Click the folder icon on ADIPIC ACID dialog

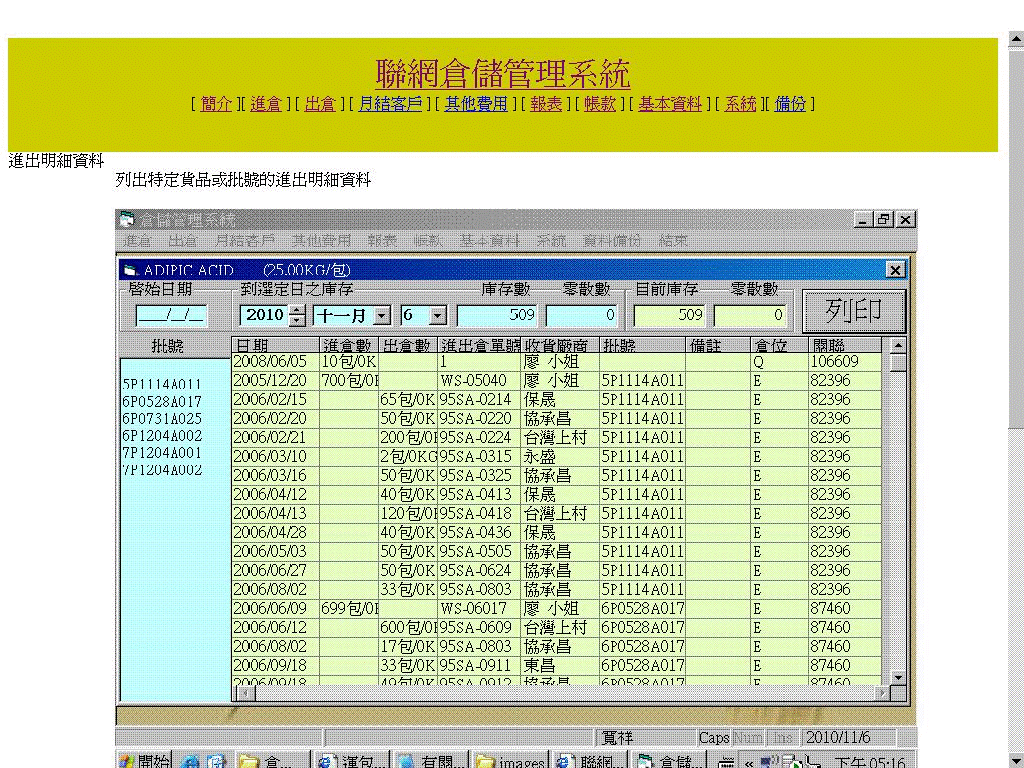pyautogui.click(x=129, y=269)
